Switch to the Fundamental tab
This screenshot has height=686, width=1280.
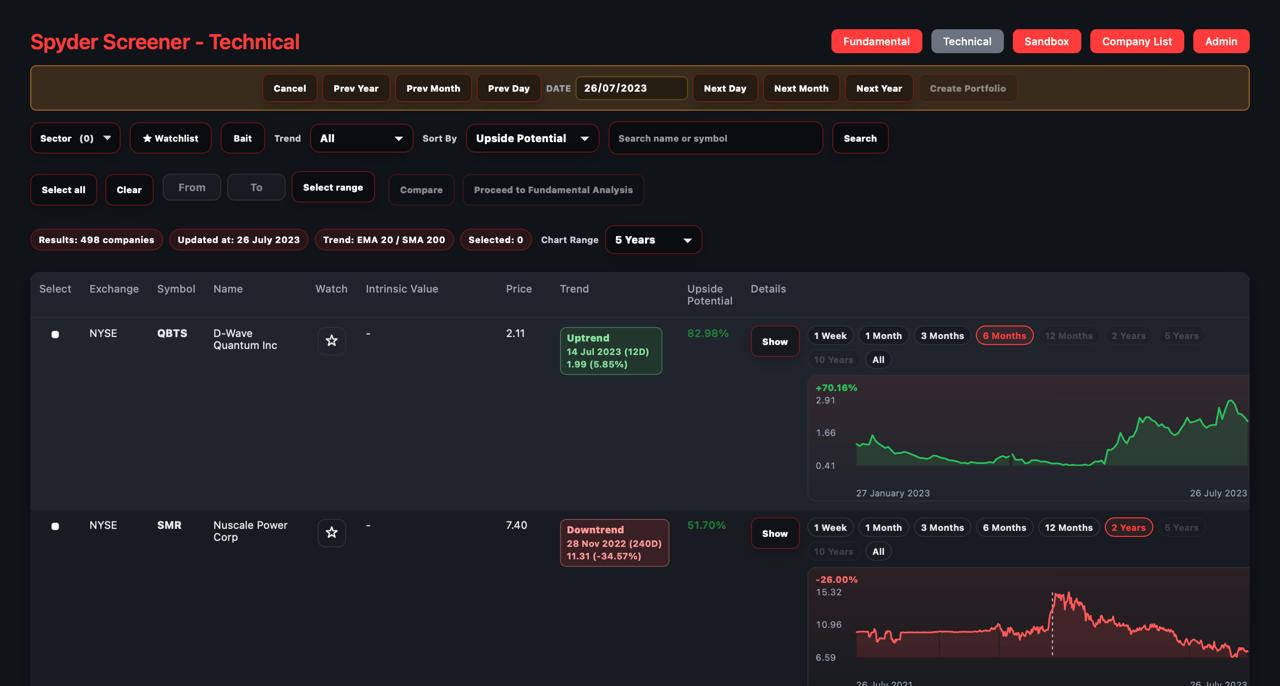coord(876,41)
